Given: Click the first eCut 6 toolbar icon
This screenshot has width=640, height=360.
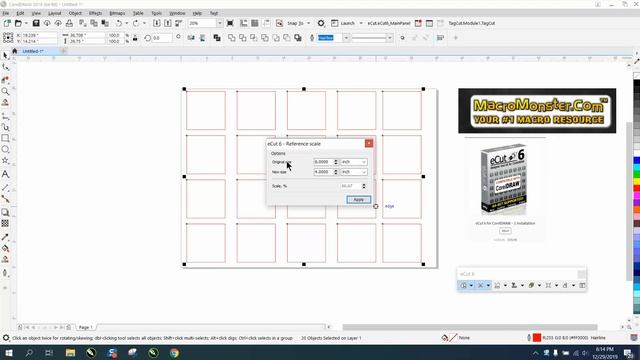Looking at the screenshot, I should click(464, 285).
